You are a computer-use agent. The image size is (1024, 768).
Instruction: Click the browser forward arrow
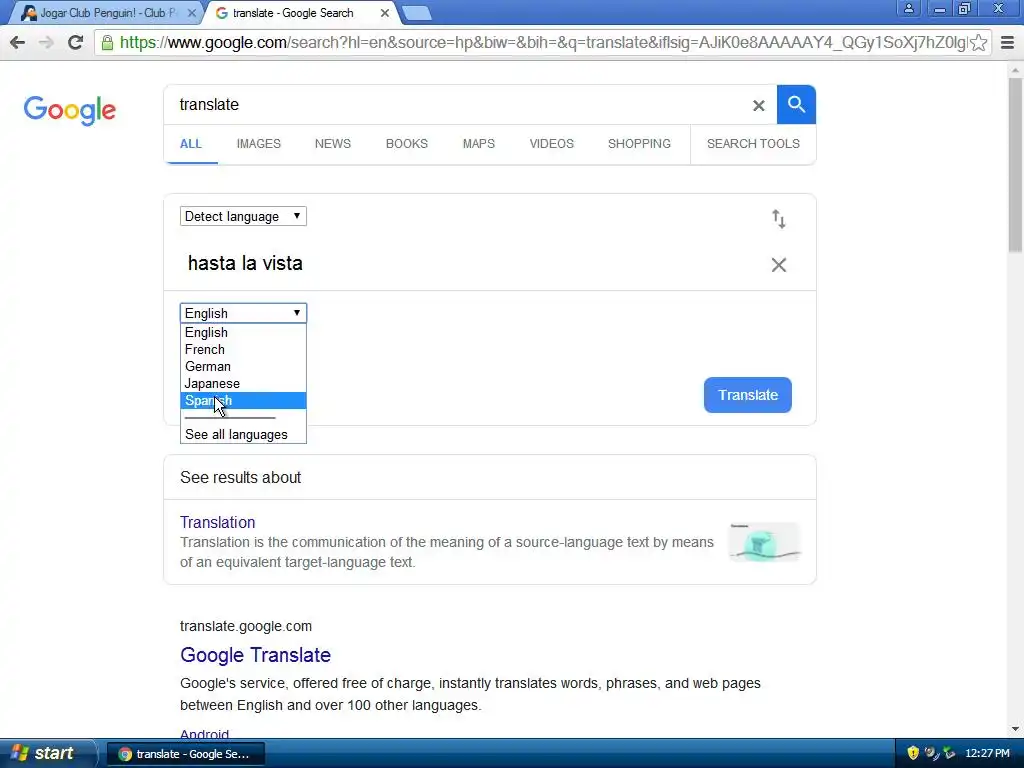[46, 42]
